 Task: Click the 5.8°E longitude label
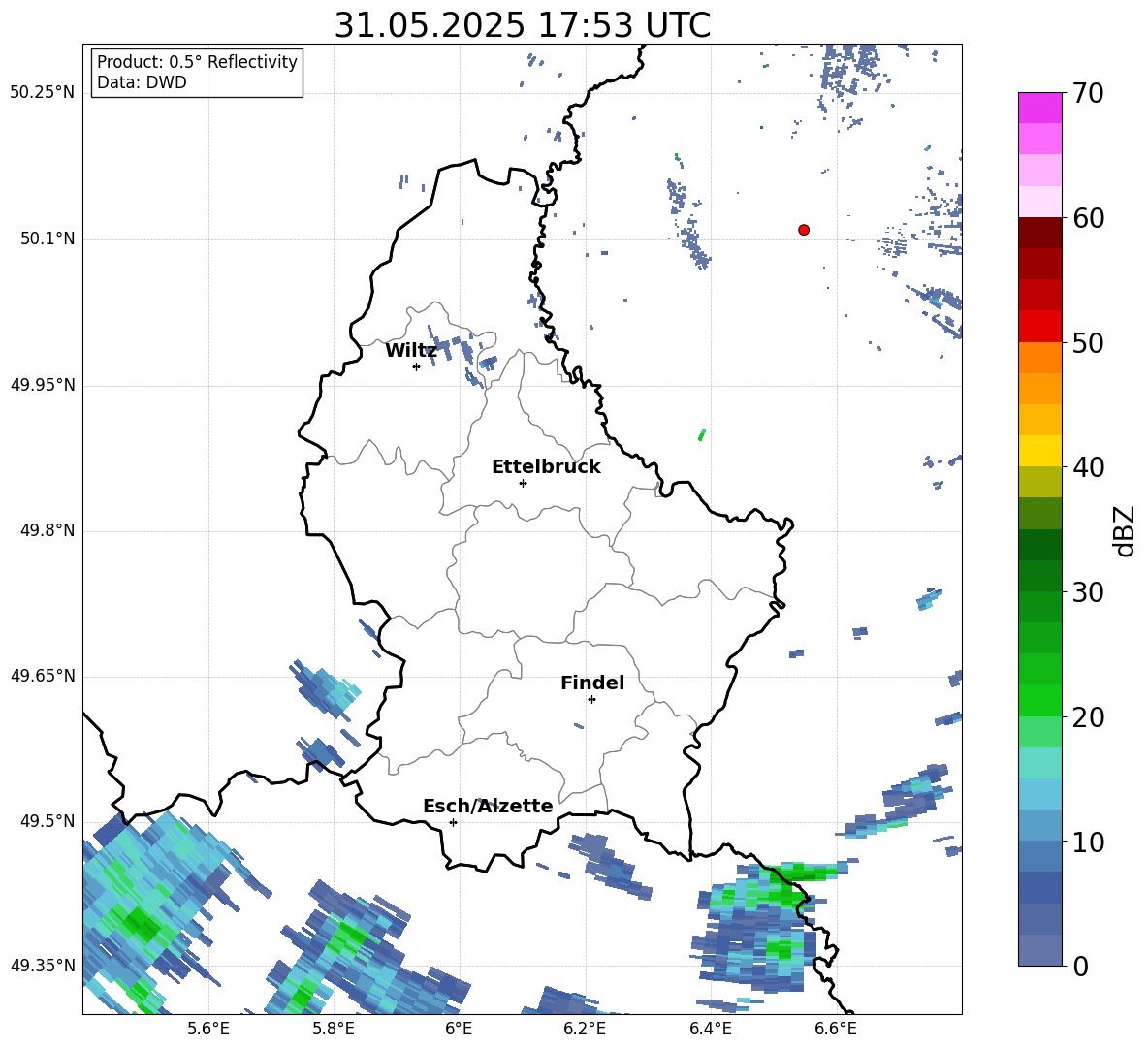tap(334, 1029)
